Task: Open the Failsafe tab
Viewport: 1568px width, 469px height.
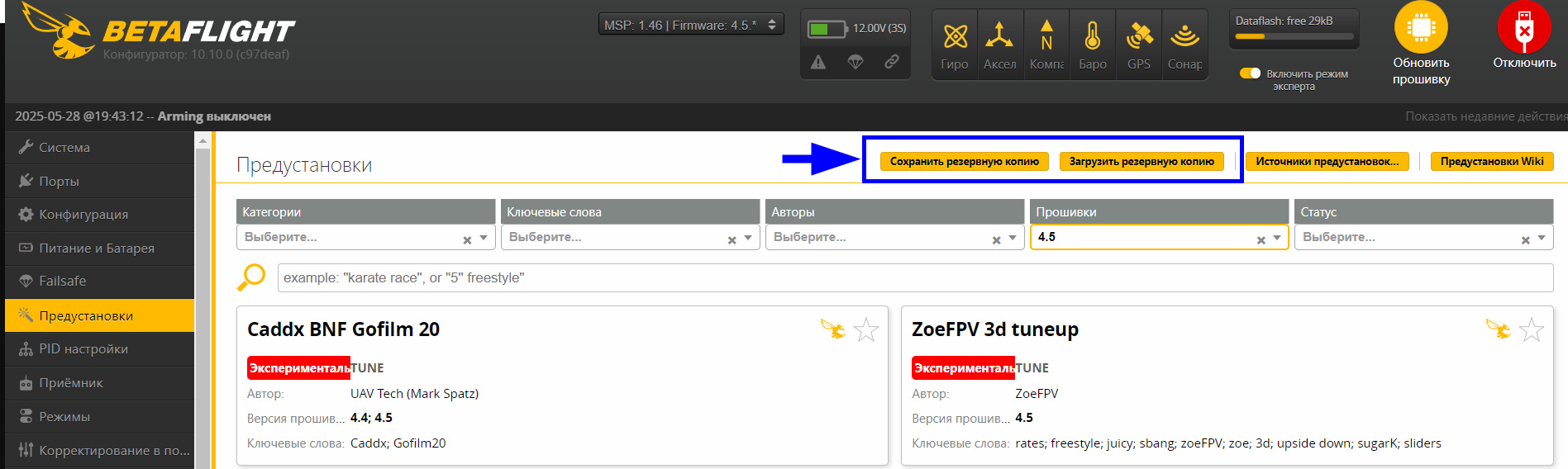Action: [99, 281]
